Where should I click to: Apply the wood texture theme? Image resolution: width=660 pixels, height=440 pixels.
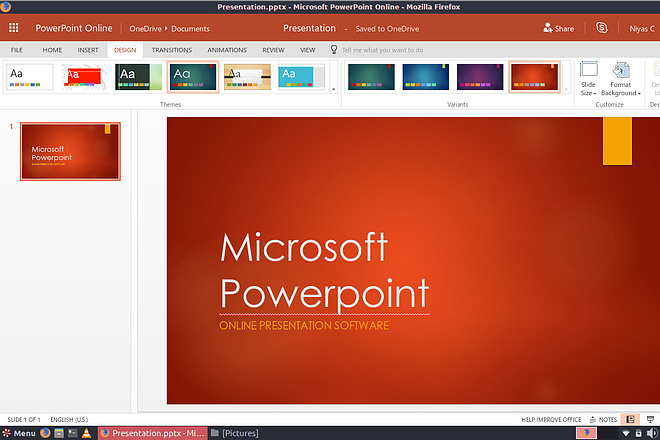click(247, 77)
